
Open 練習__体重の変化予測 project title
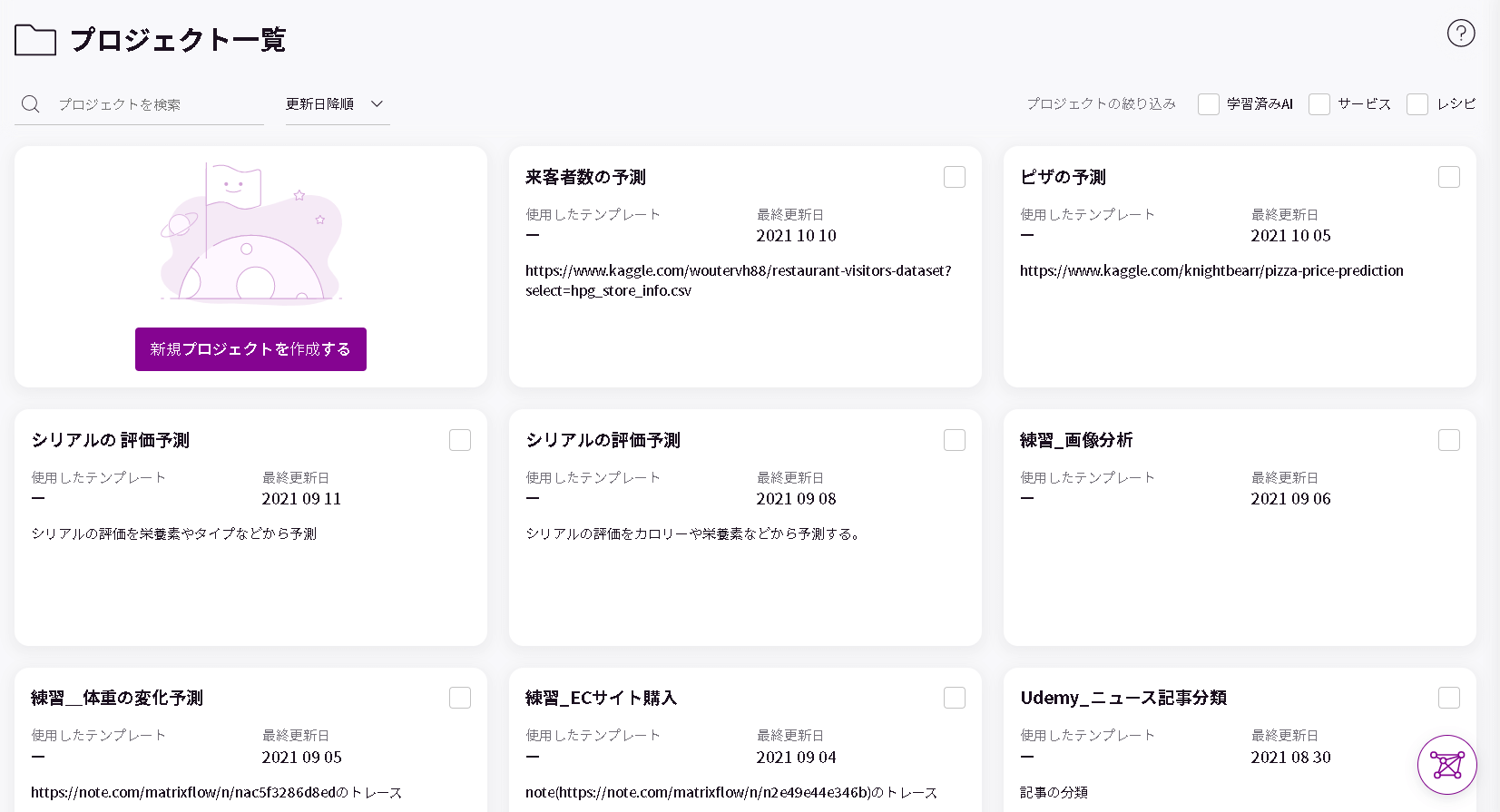click(x=117, y=698)
